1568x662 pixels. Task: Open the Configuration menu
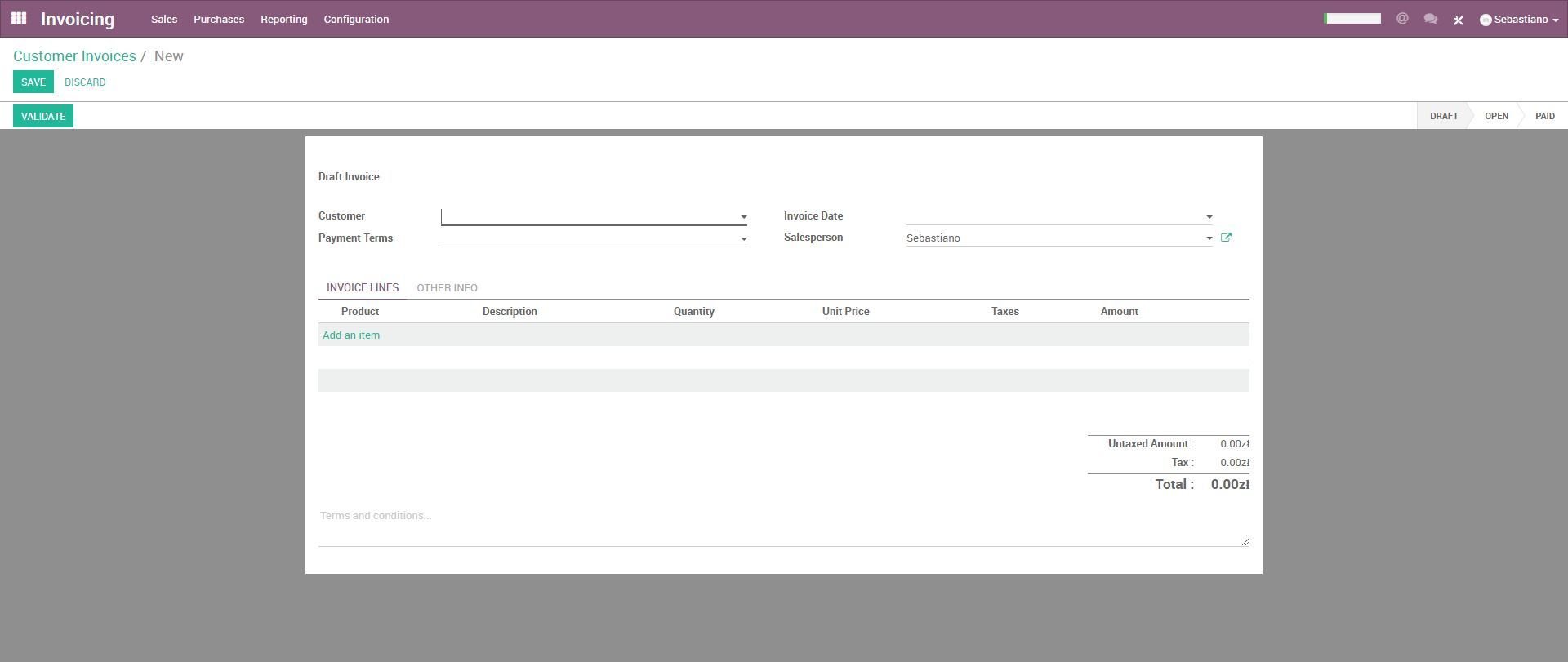[x=356, y=19]
